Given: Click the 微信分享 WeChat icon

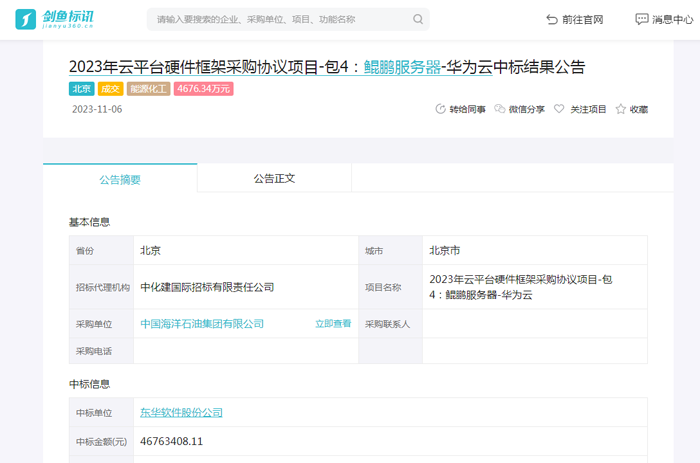Looking at the screenshot, I should [x=500, y=109].
